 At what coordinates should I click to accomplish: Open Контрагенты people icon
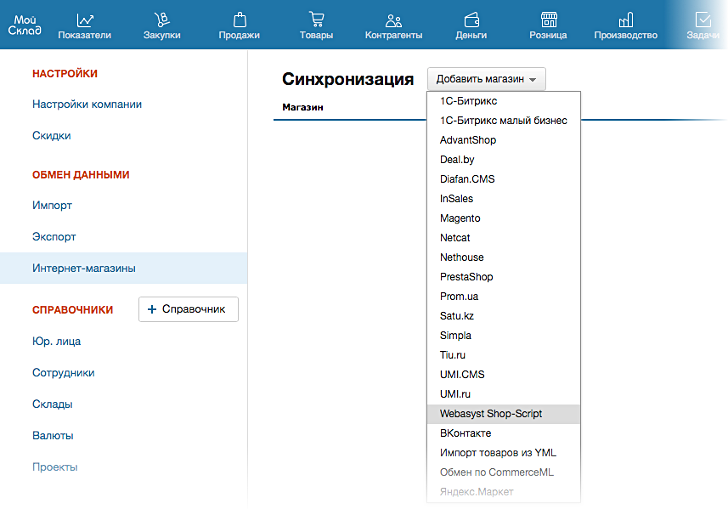point(394,19)
